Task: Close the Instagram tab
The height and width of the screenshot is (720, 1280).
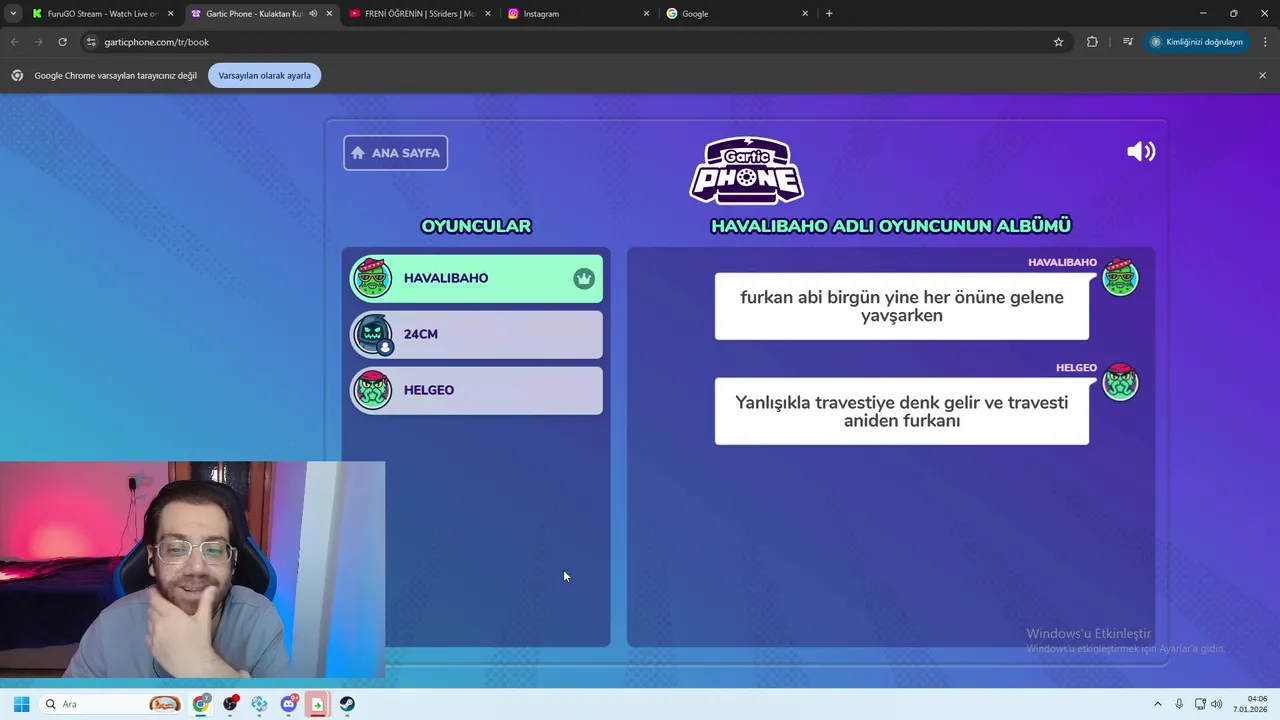Action: coord(646,14)
